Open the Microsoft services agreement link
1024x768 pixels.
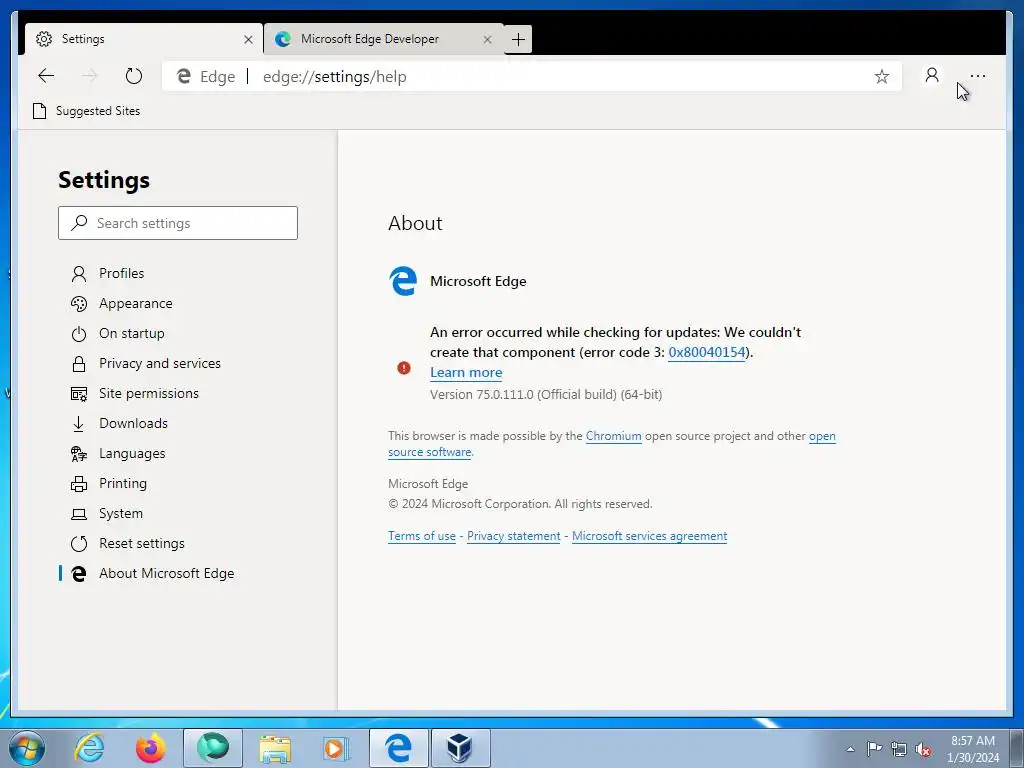[649, 536]
